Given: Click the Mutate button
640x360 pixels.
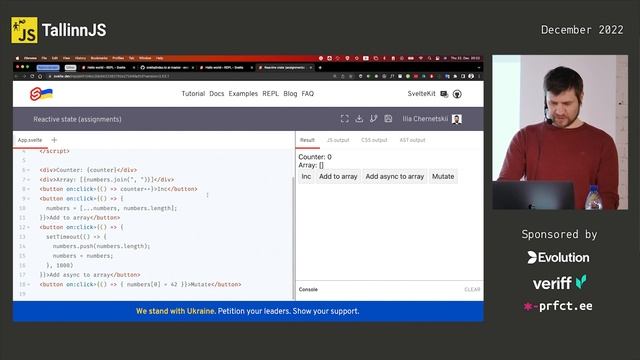Looking at the screenshot, I should (x=443, y=177).
